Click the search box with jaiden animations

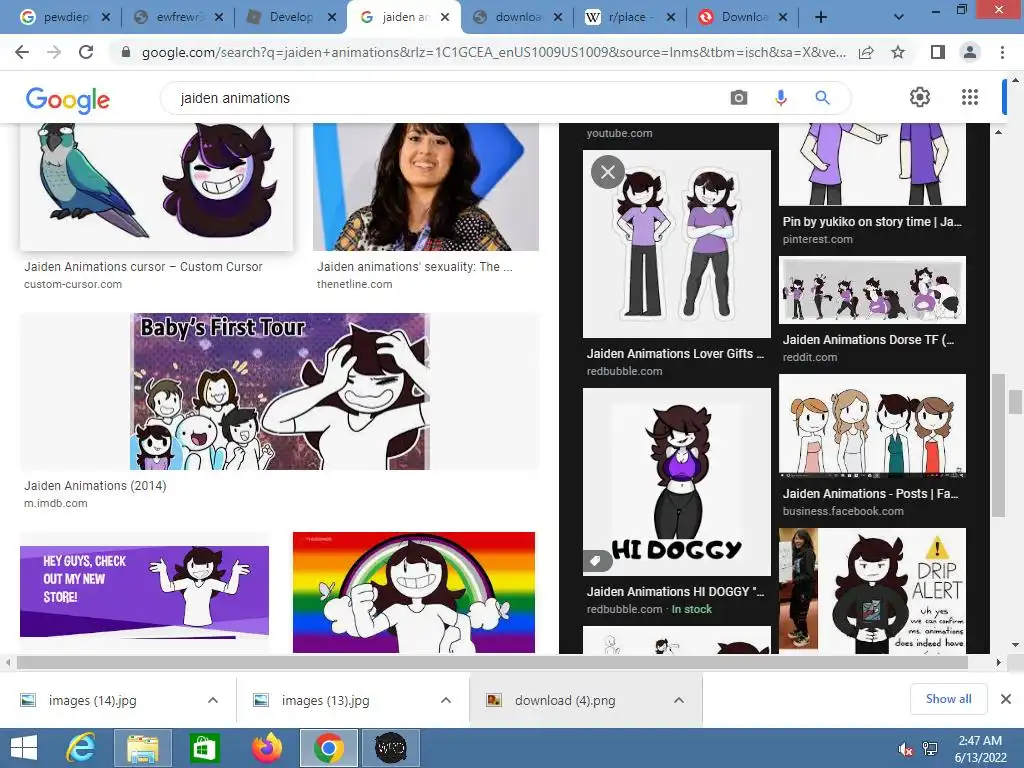[444, 98]
